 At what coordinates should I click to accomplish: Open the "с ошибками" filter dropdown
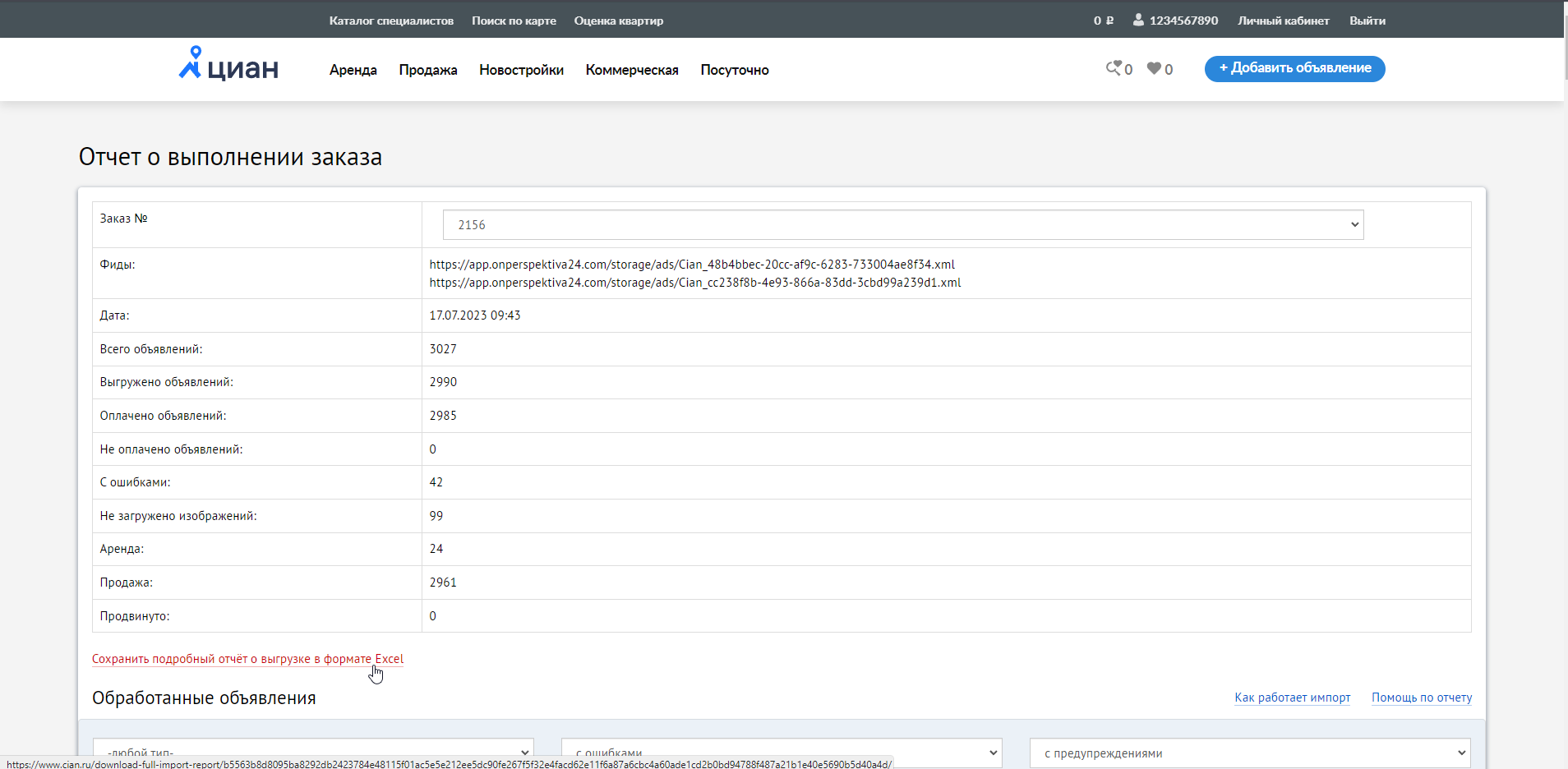782,753
